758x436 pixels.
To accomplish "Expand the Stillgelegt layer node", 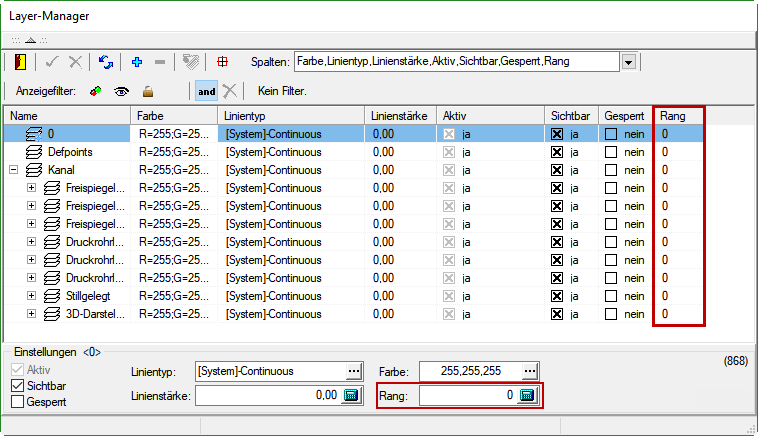I will coord(31,296).
